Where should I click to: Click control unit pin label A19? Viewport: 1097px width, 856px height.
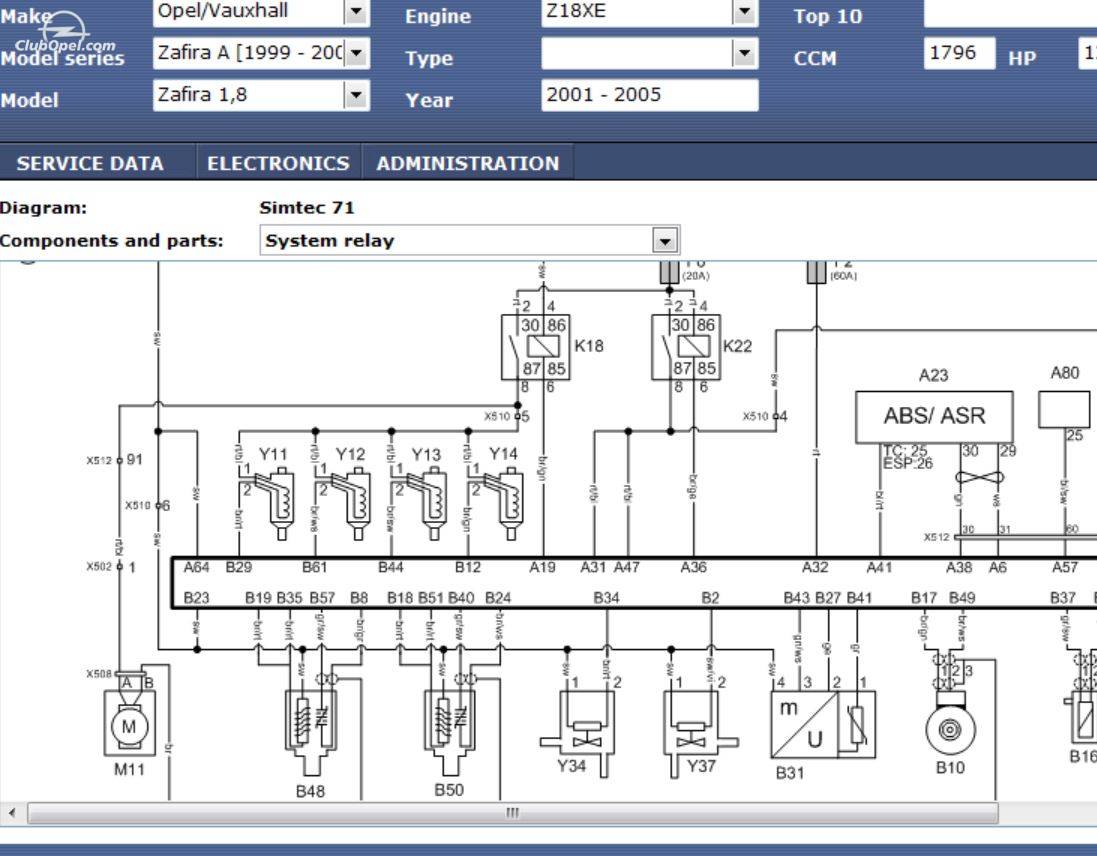tap(542, 567)
